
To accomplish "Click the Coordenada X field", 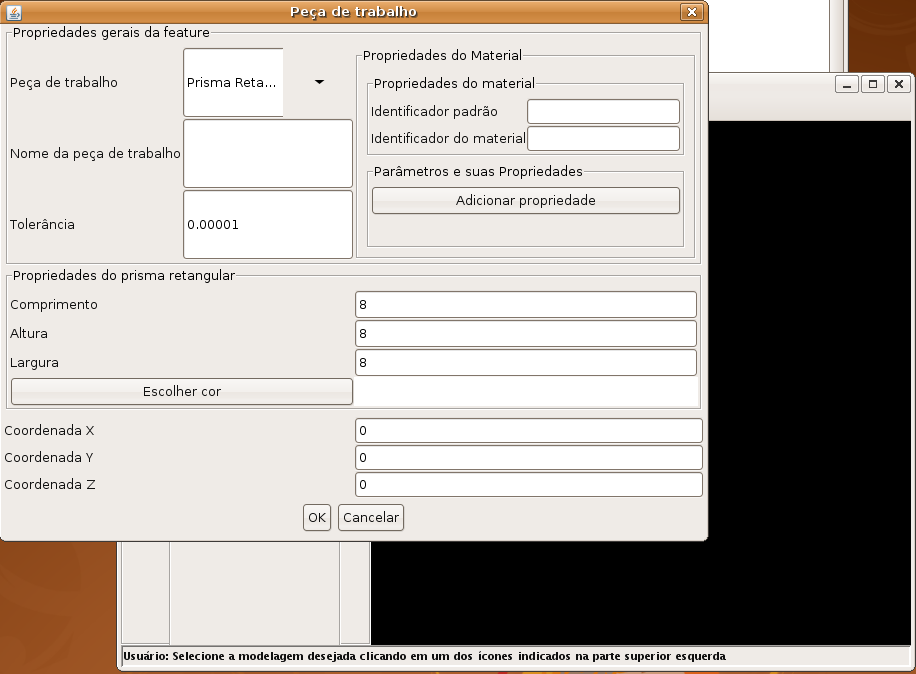I will [x=528, y=430].
